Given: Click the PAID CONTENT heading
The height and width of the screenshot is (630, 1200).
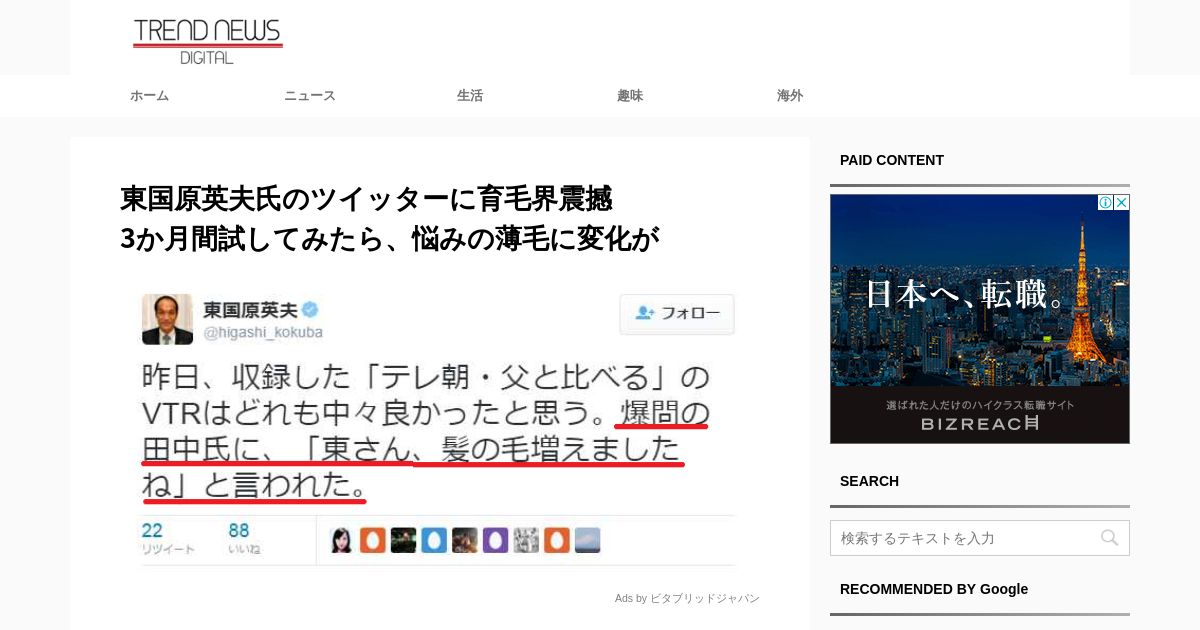Looking at the screenshot, I should point(892,160).
